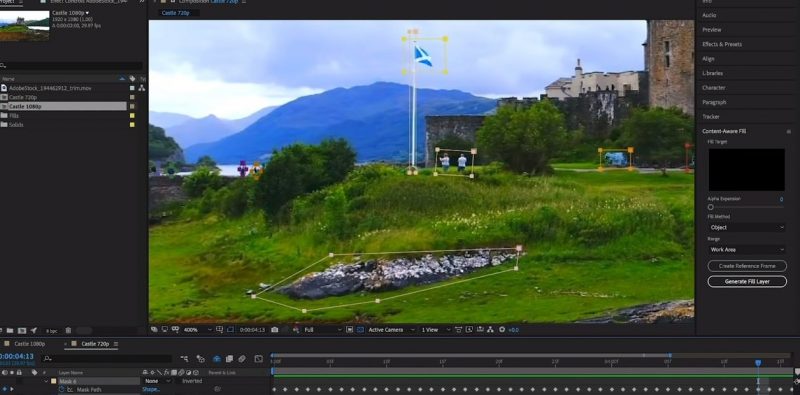Open the 400% magnification dropdown

click(197, 330)
